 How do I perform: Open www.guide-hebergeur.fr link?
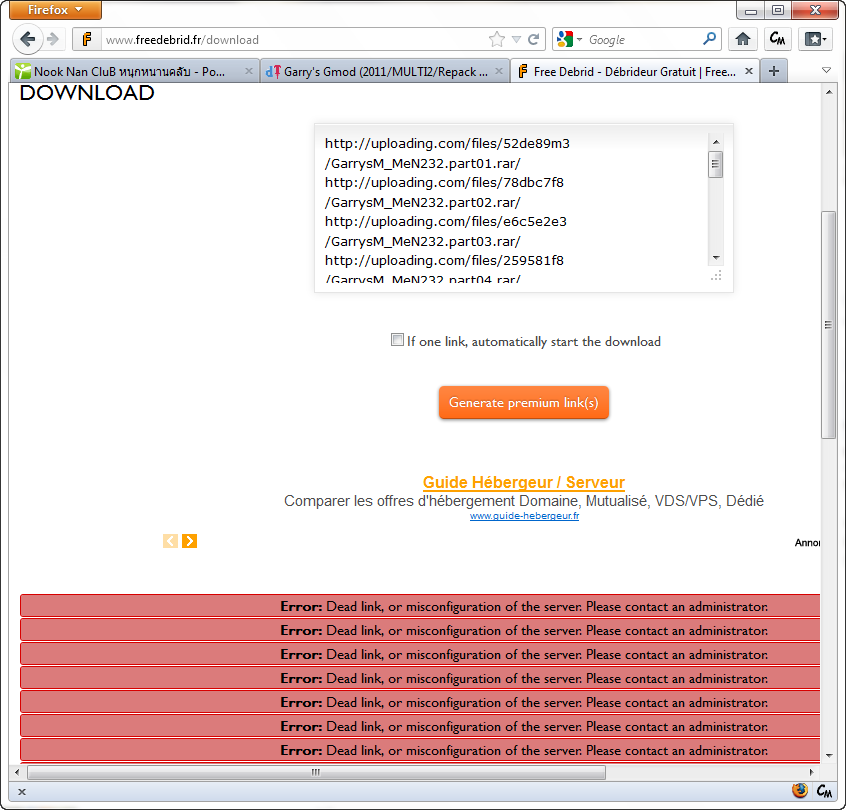[x=524, y=516]
